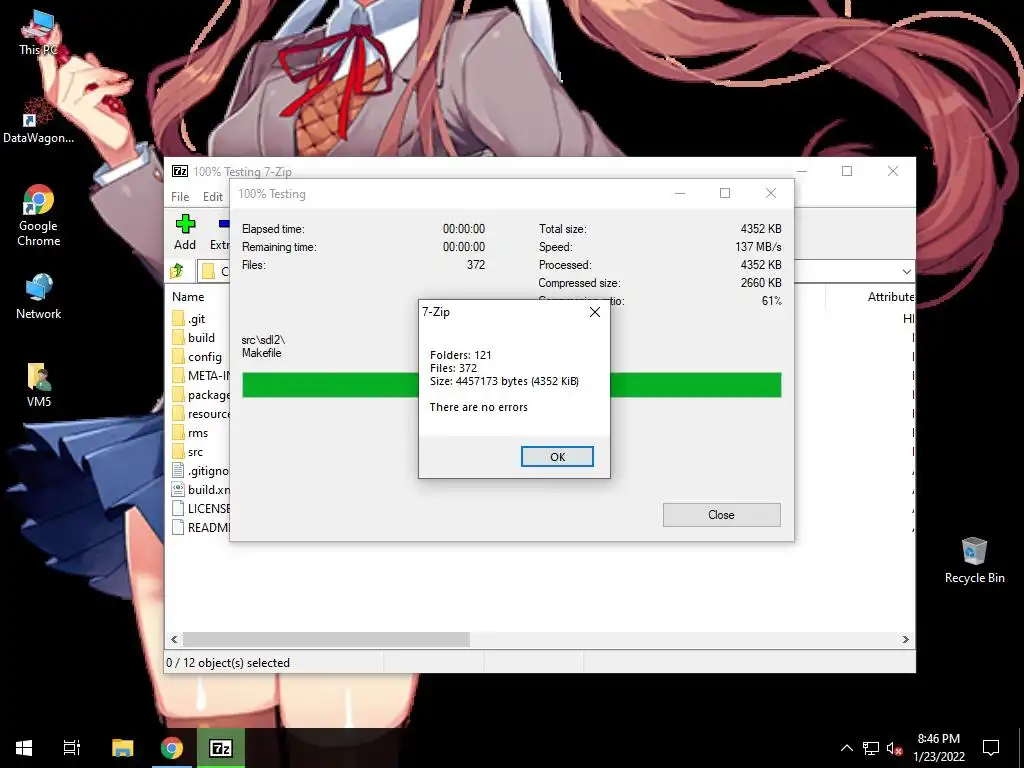Select the src folder icon

tap(178, 451)
